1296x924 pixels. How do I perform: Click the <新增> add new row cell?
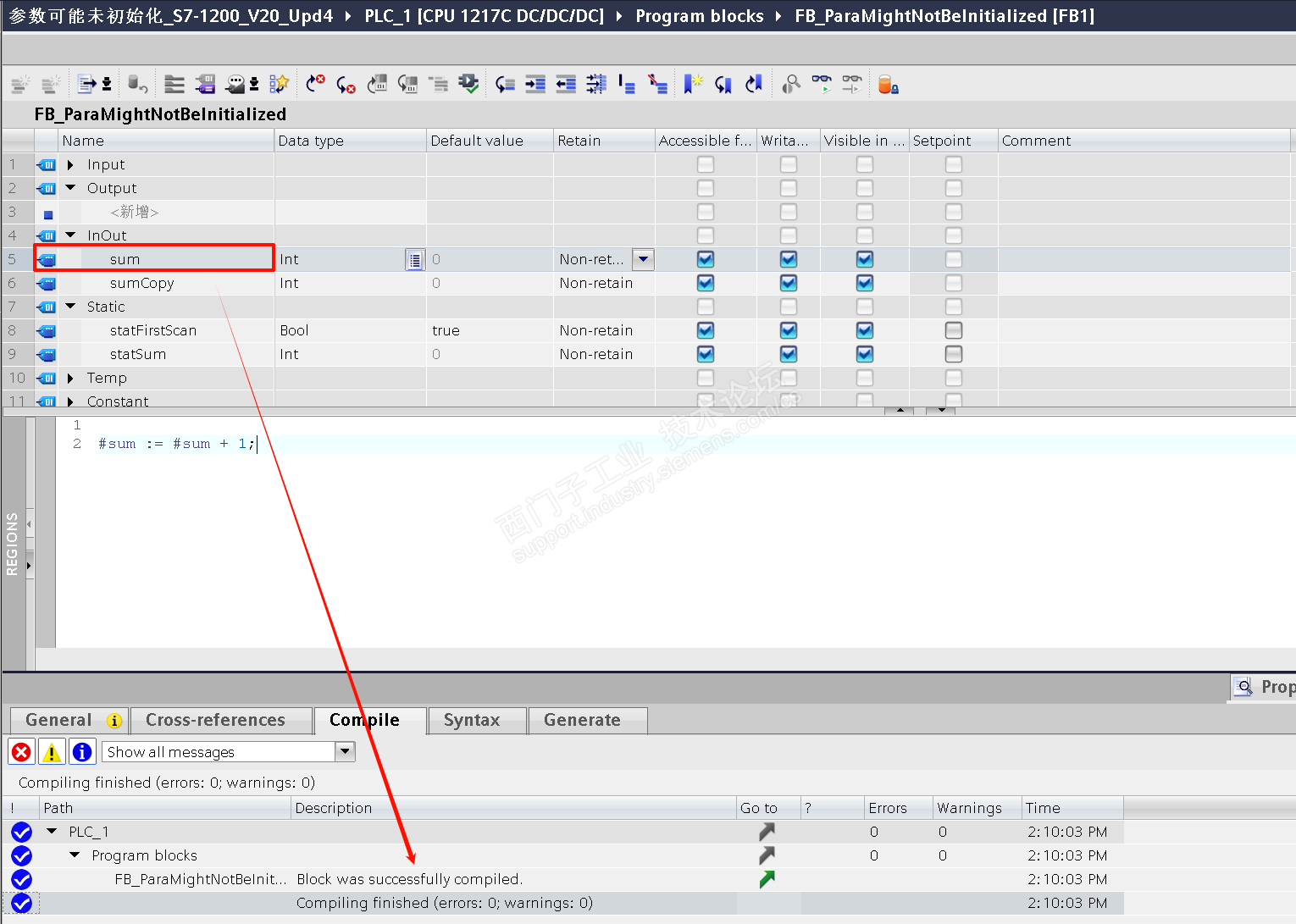[x=135, y=212]
